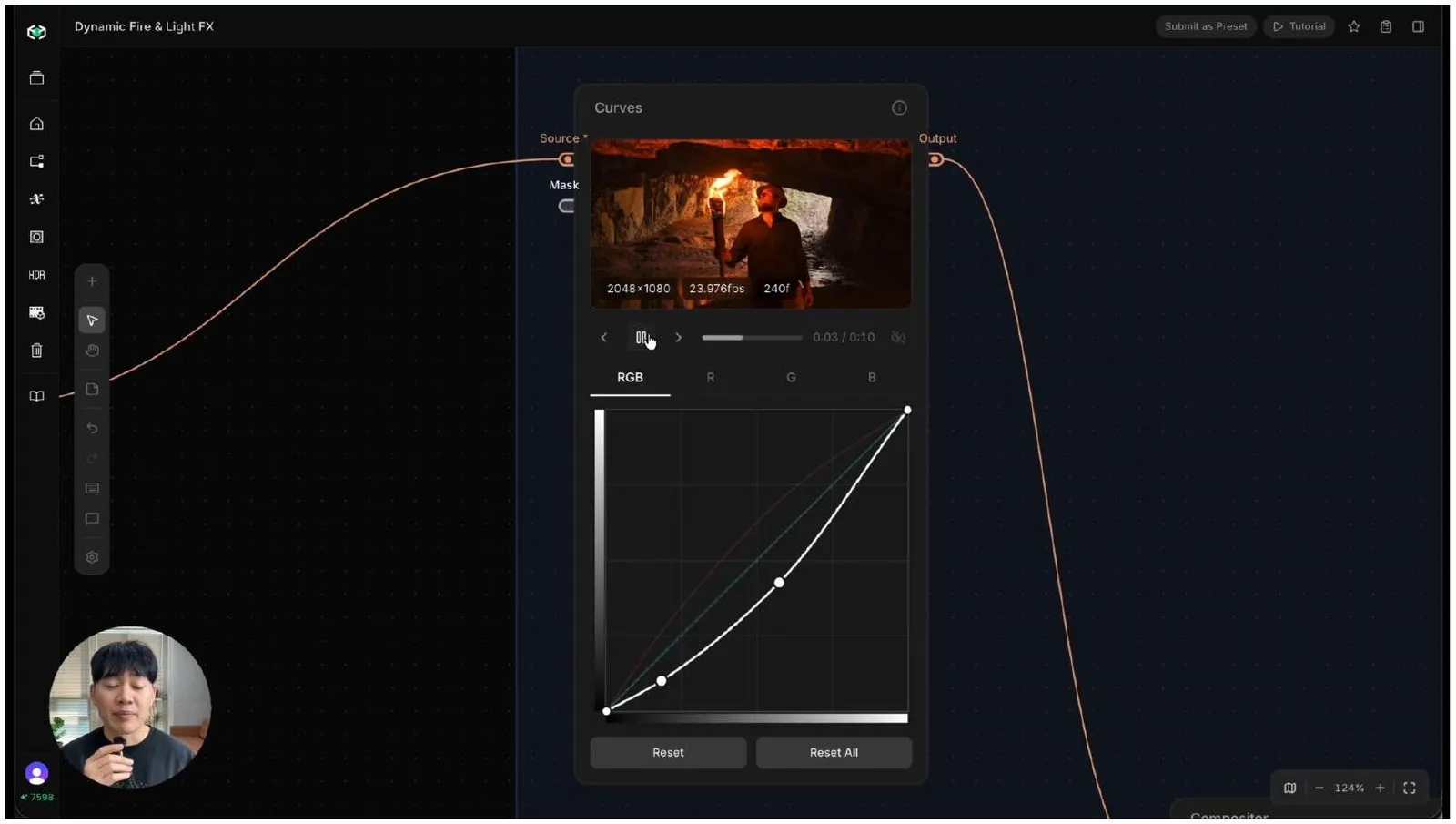Click the 124% zoom level value
1456x824 pixels.
tap(1350, 788)
